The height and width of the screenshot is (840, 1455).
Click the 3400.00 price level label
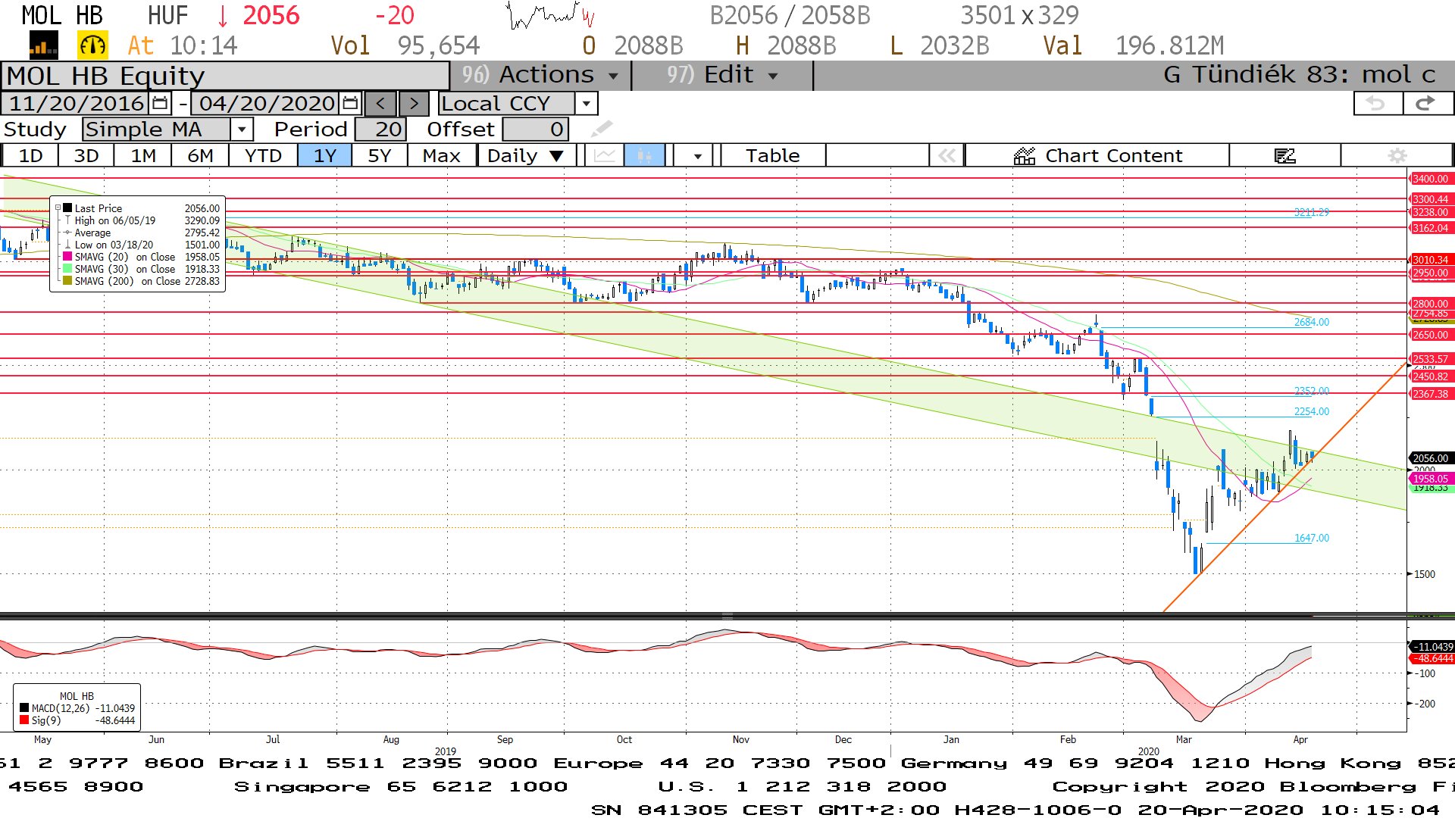click(x=1430, y=179)
